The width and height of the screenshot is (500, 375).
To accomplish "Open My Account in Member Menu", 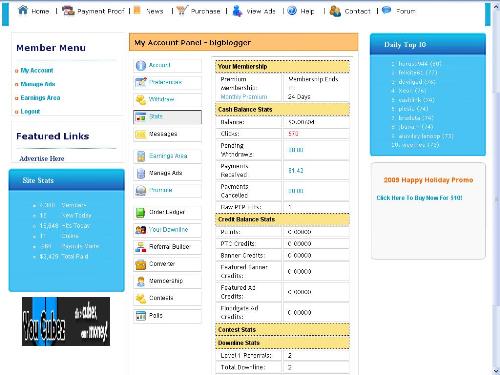I will 37,70.
